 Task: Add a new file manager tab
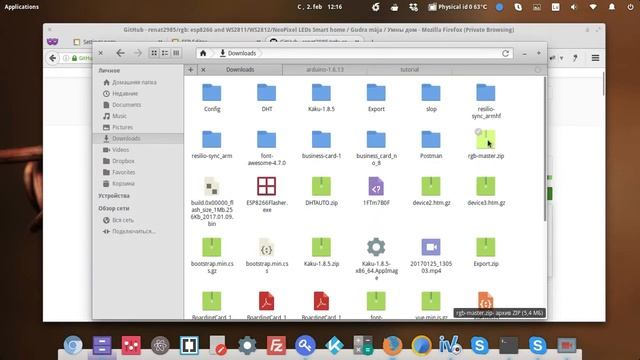point(191,70)
